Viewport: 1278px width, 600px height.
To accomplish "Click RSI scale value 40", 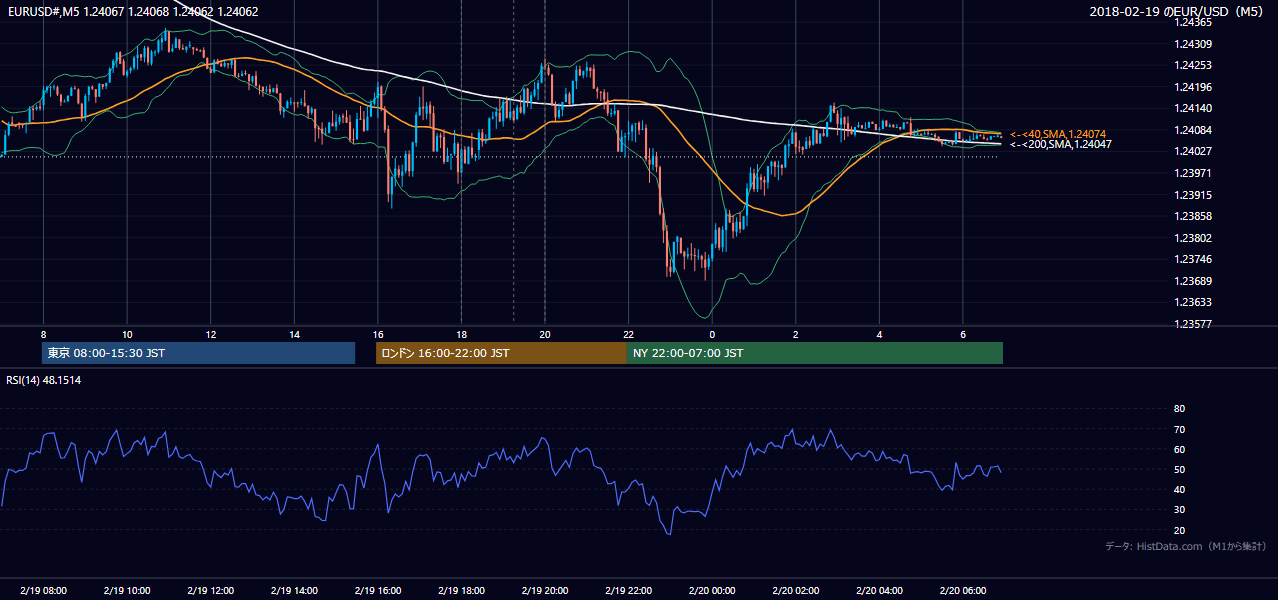I will [1179, 489].
